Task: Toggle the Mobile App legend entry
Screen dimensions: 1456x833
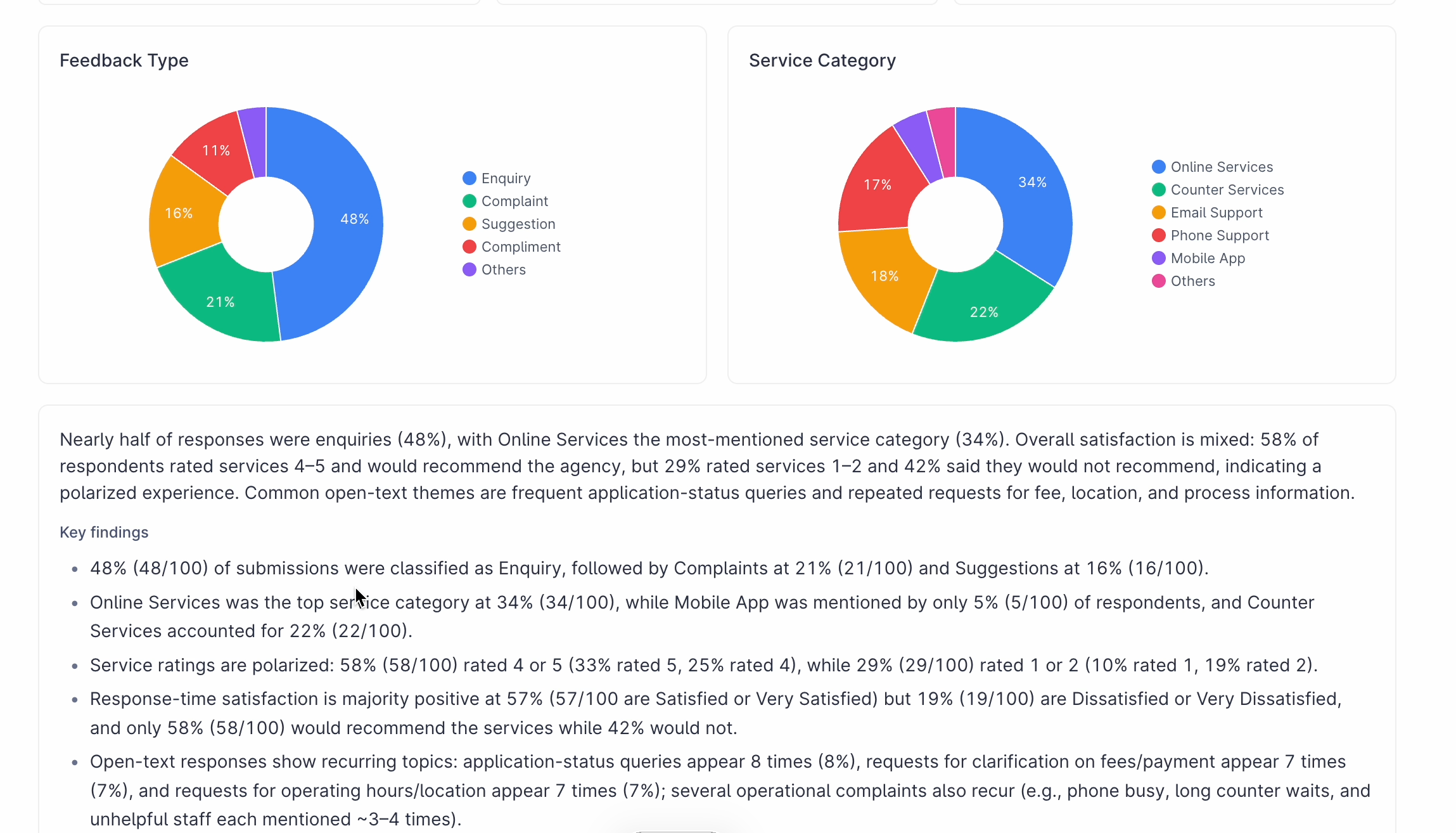Action: click(1207, 258)
